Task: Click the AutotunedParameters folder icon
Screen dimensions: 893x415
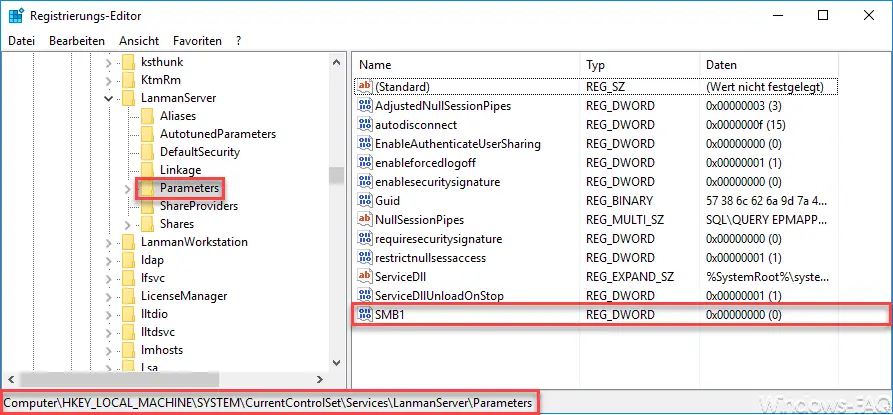Action: click(x=148, y=134)
